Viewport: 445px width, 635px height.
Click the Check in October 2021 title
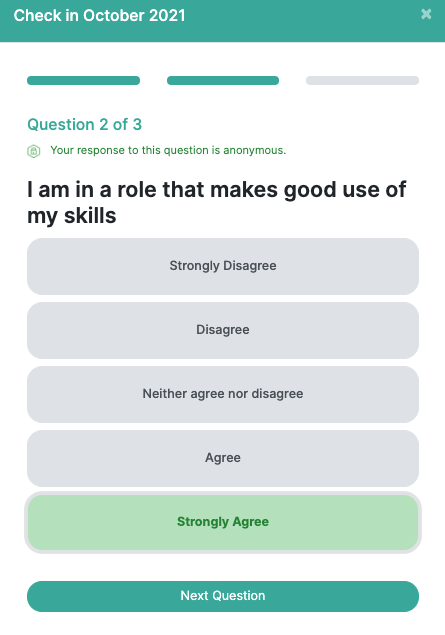click(x=100, y=16)
